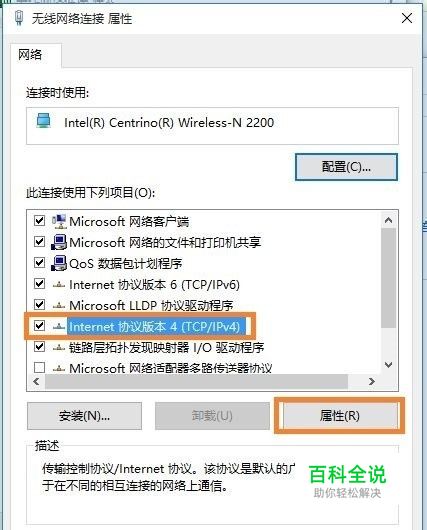The image size is (427, 530).
Task: Click the horizontal scroll right arrow
Action: coord(372,382)
